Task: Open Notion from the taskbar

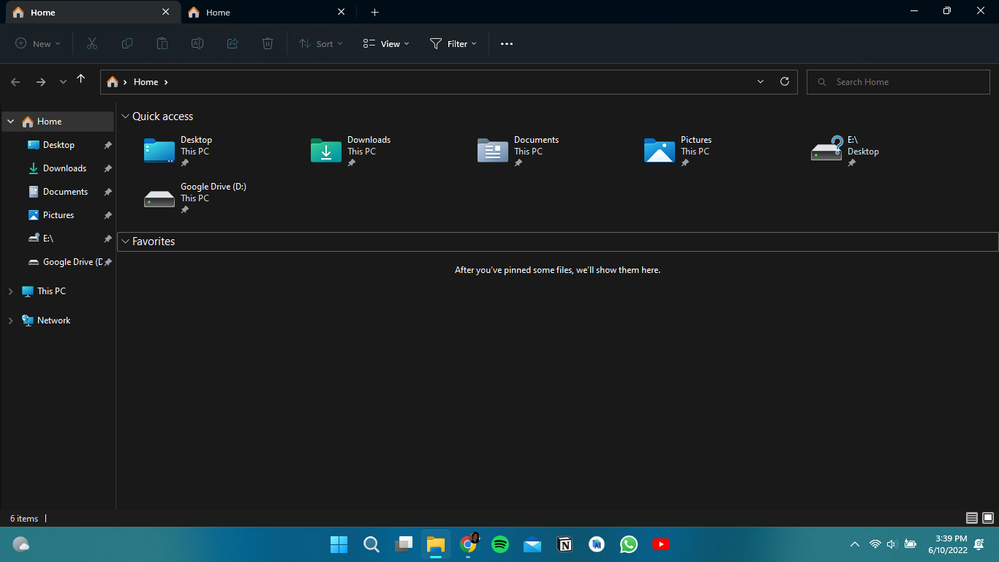Action: [564, 544]
